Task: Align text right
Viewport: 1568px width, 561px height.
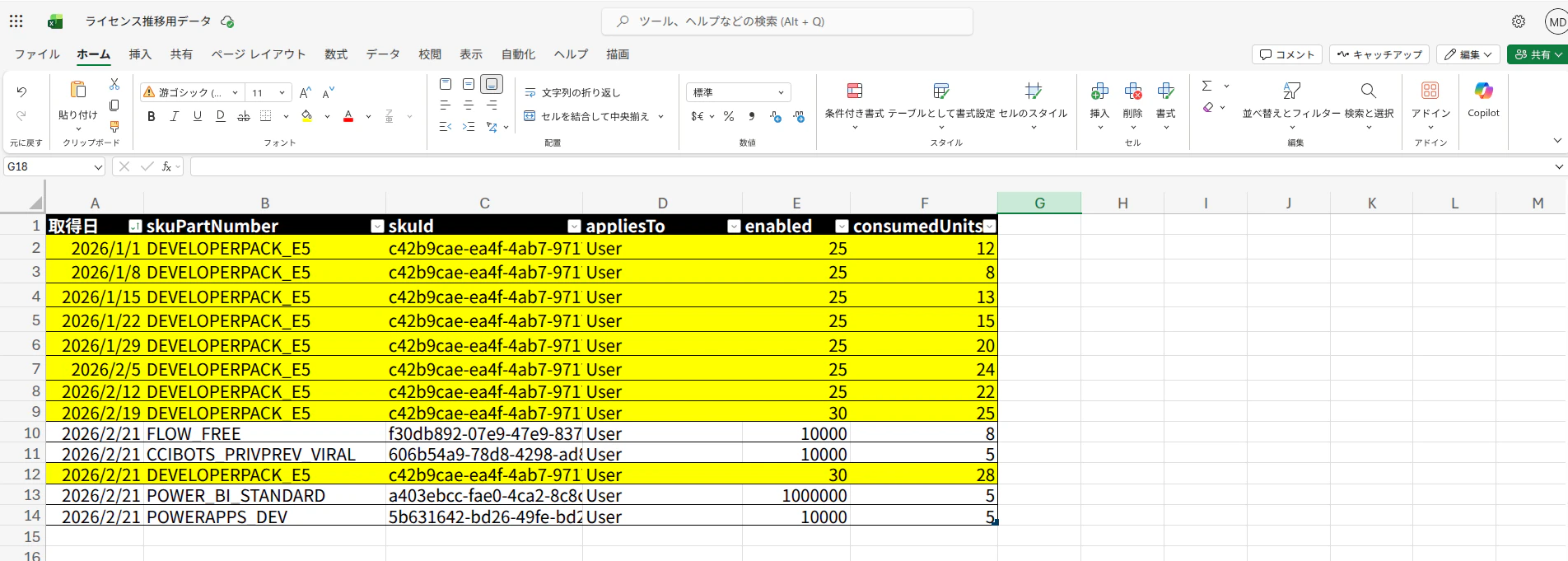Action: [x=492, y=105]
